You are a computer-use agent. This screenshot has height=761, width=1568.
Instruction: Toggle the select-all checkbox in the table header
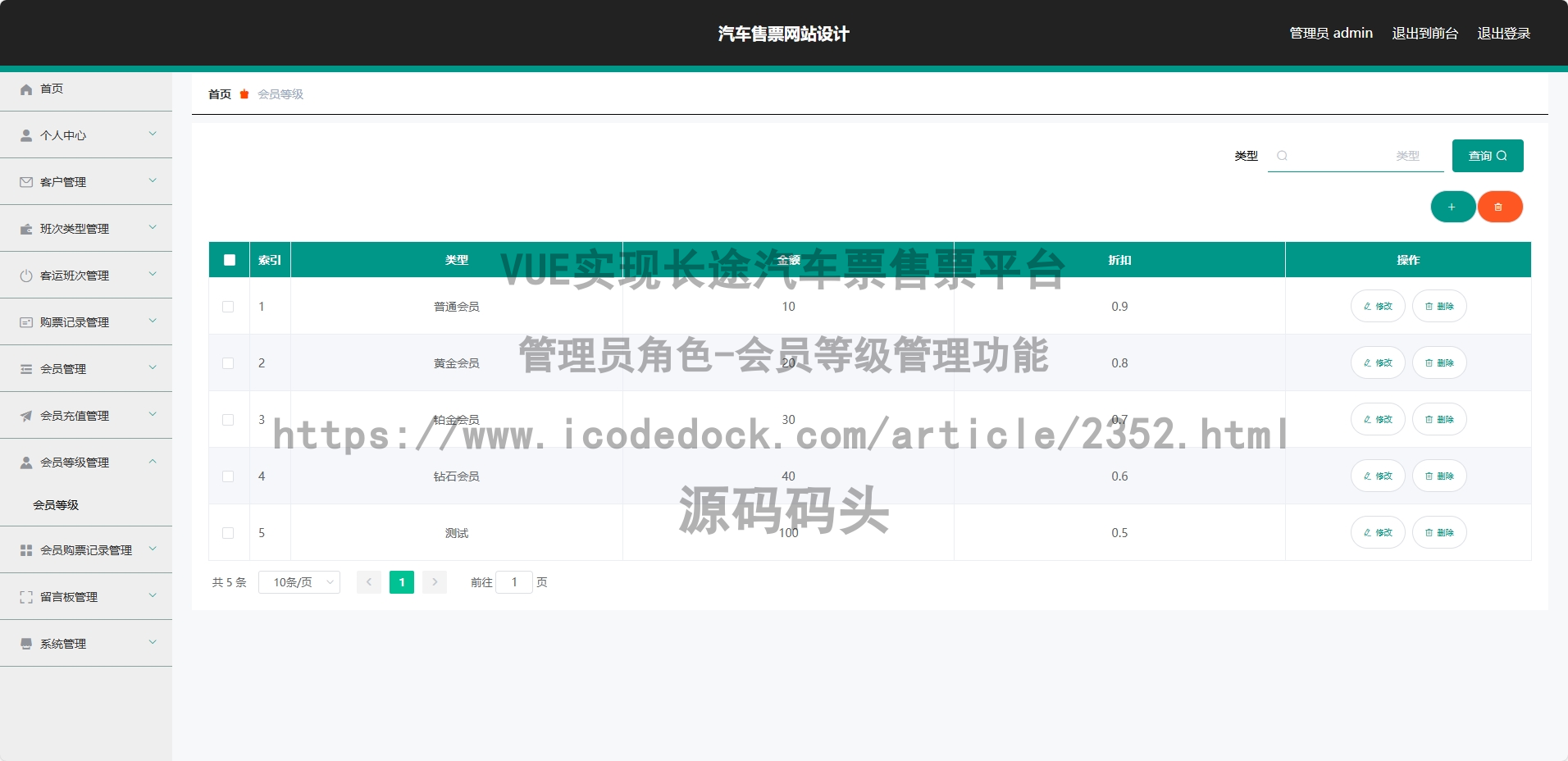pyautogui.click(x=230, y=260)
